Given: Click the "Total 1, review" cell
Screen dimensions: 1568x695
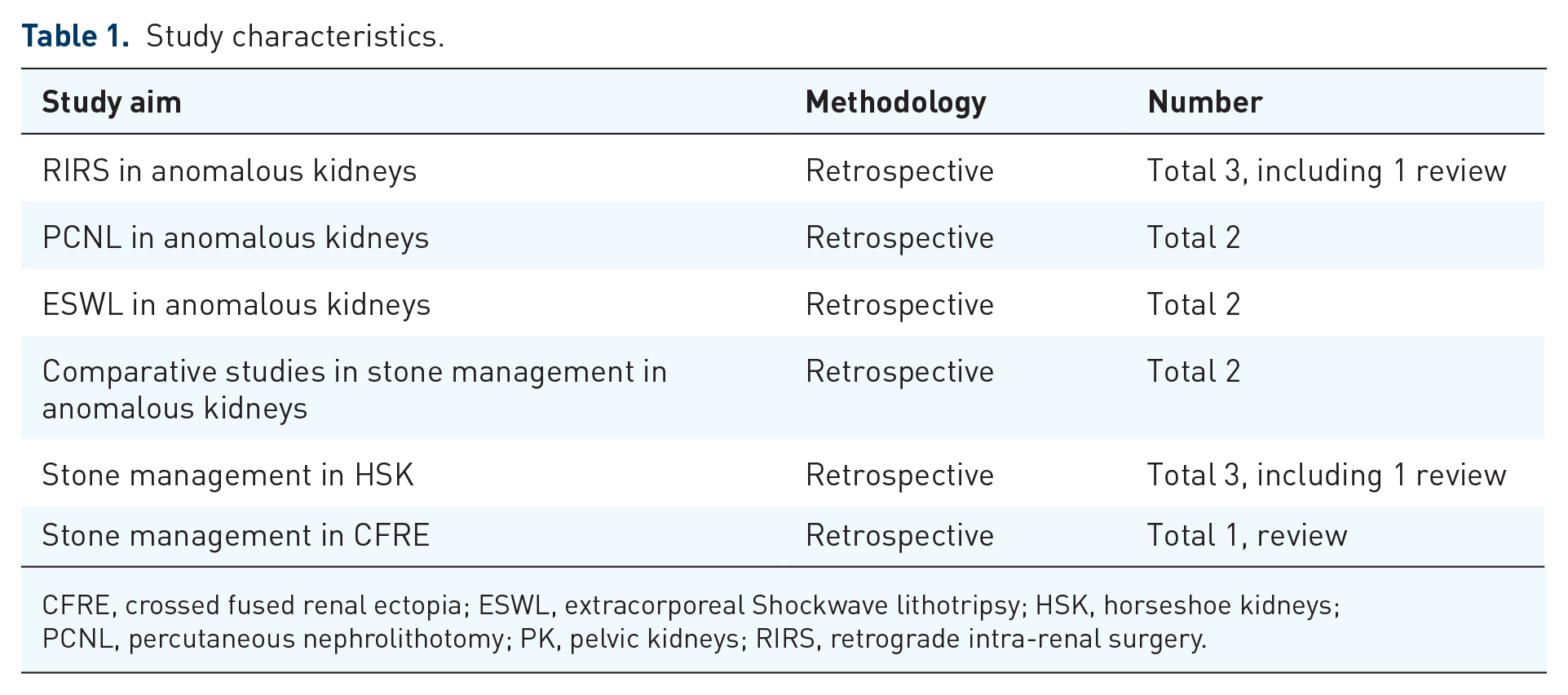Looking at the screenshot, I should [1247, 536].
